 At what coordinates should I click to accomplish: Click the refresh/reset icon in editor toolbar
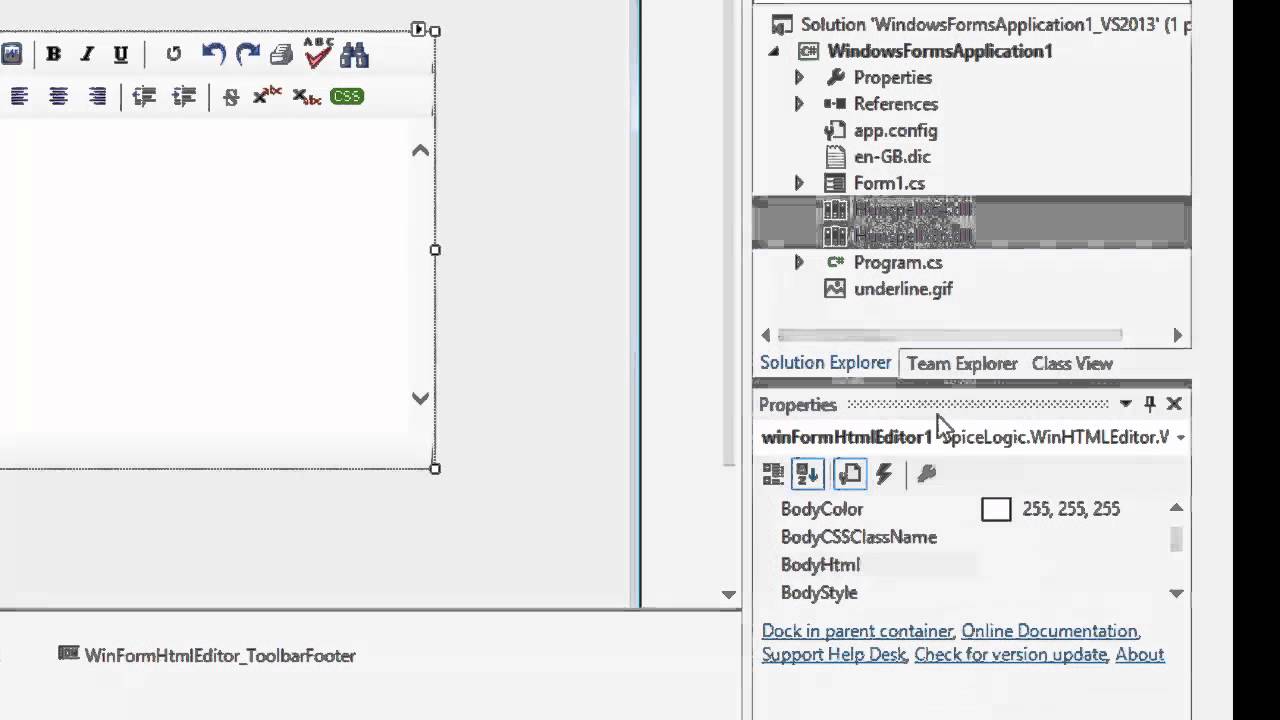click(x=174, y=54)
